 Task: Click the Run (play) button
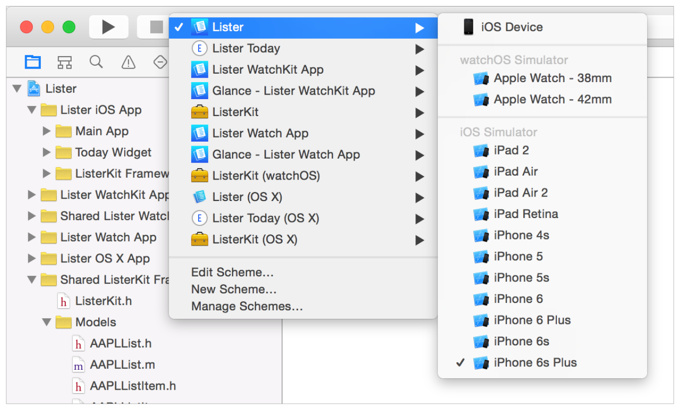(108, 27)
